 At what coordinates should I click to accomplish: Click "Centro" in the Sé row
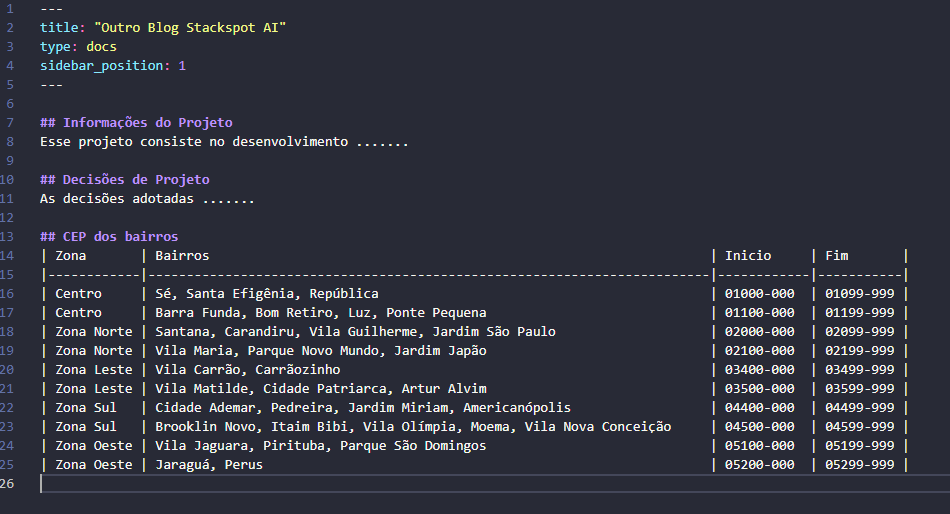tap(78, 294)
